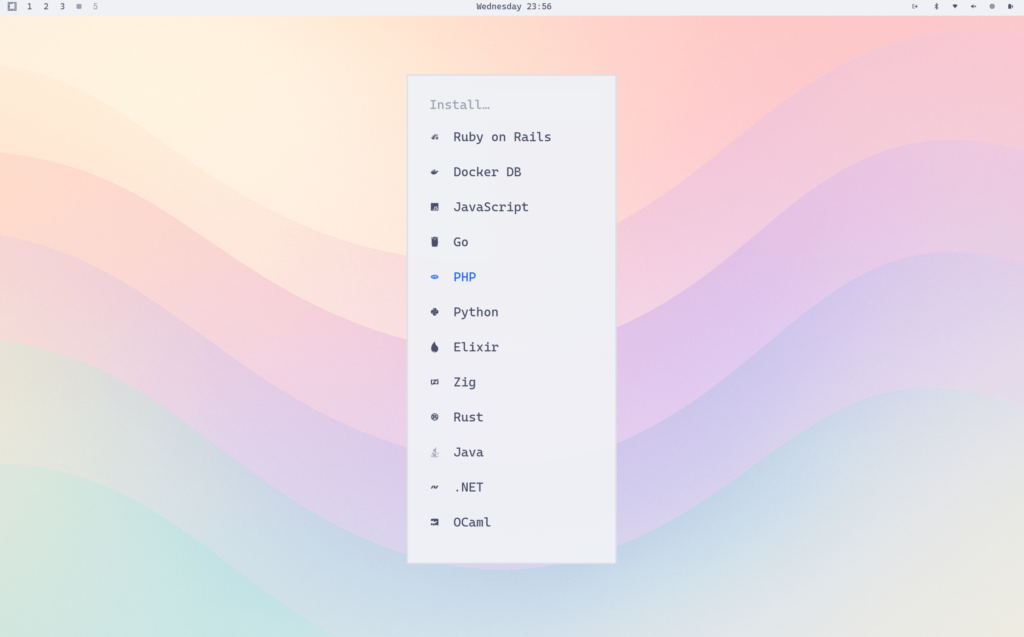The image size is (1024, 637).
Task: Click the Rust gear icon
Action: pos(435,417)
